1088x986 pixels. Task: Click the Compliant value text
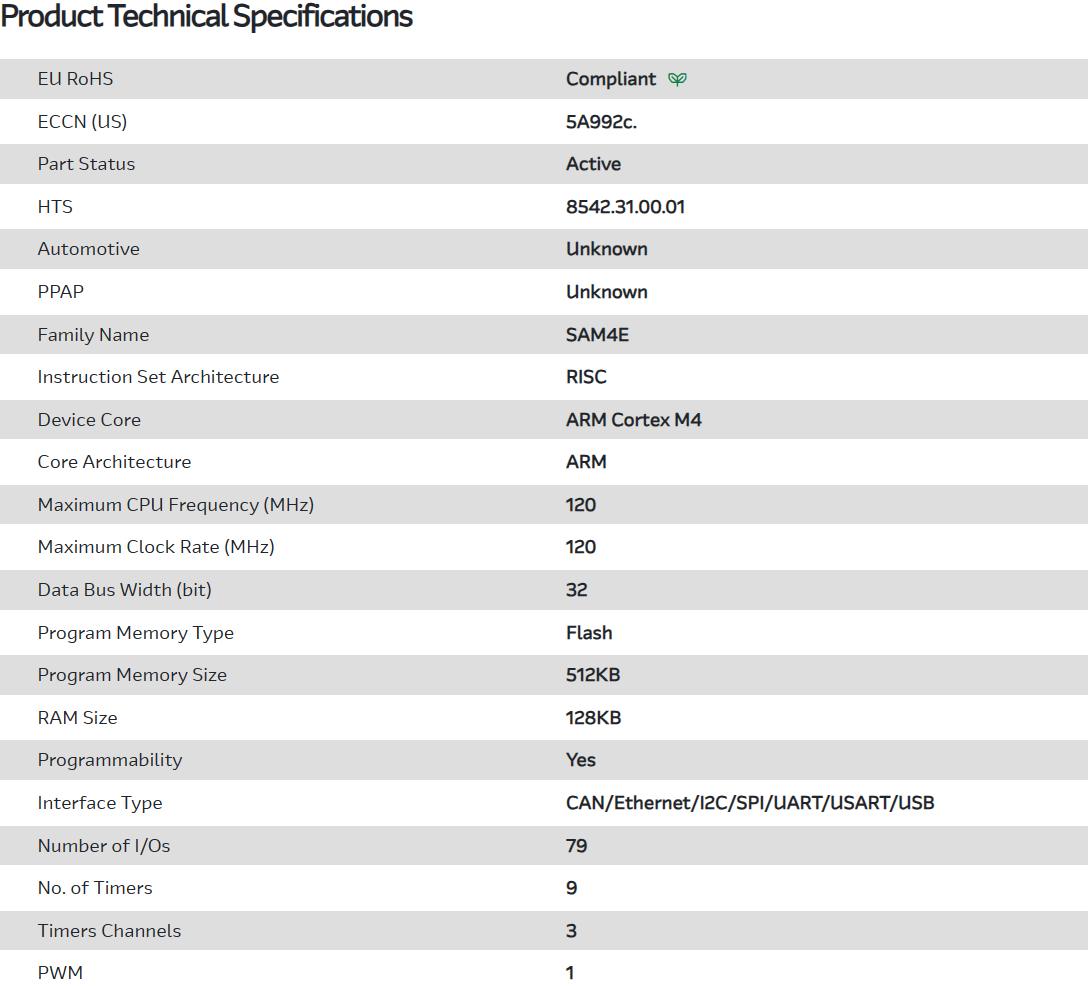point(611,79)
